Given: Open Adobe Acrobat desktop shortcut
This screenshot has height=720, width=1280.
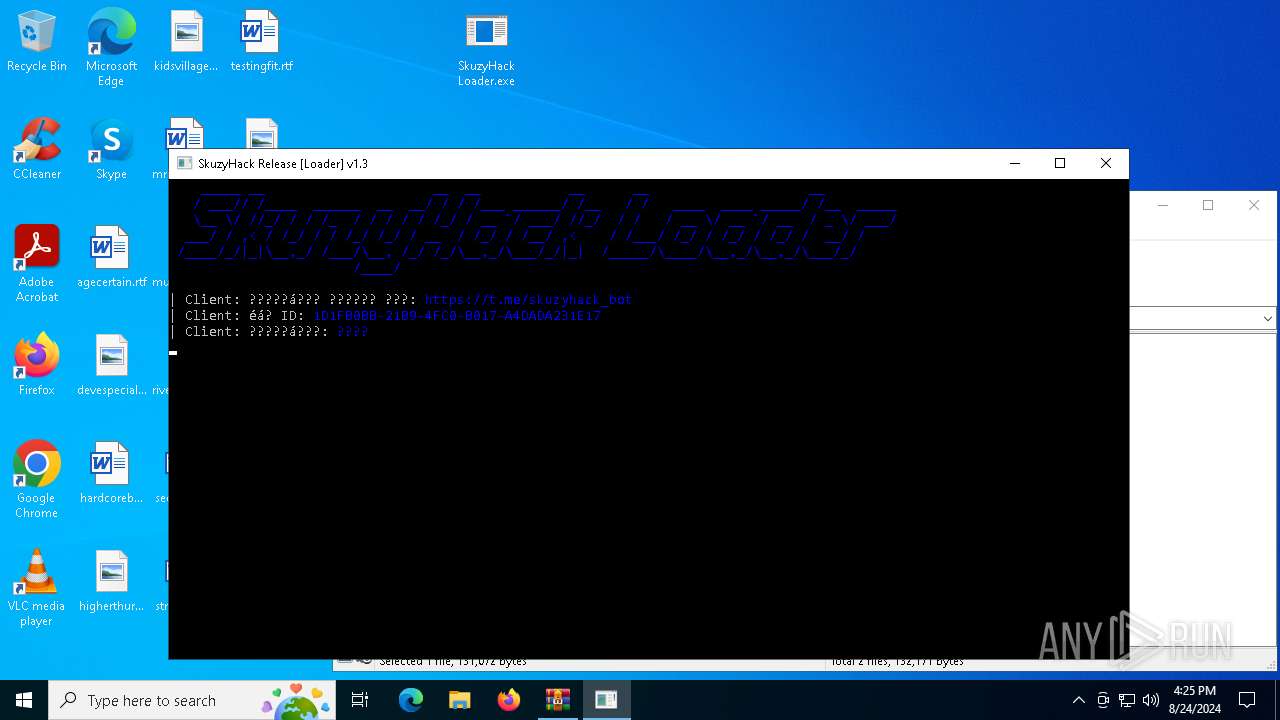Looking at the screenshot, I should click(37, 264).
